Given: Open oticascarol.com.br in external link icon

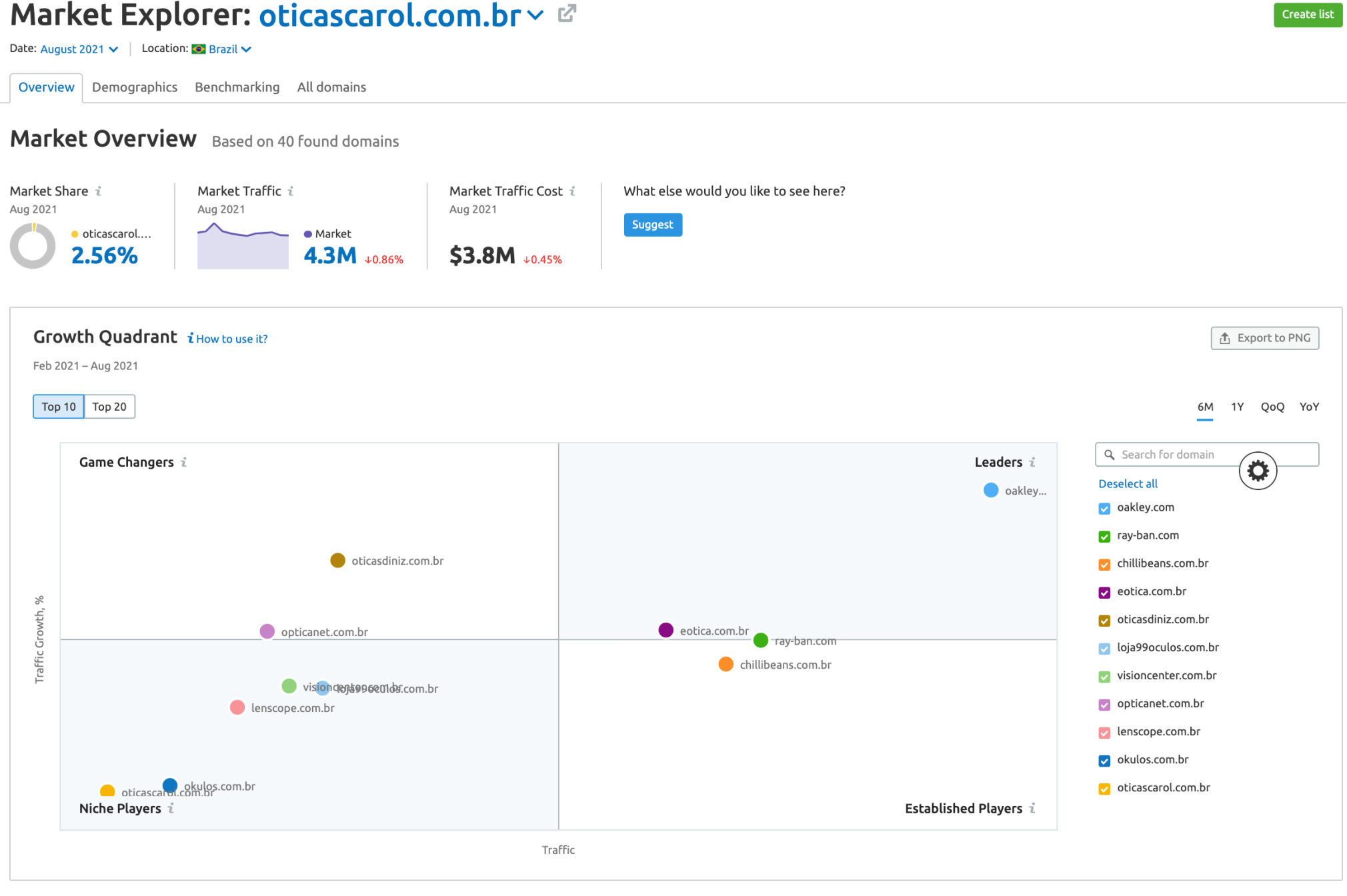Looking at the screenshot, I should pyautogui.click(x=567, y=13).
